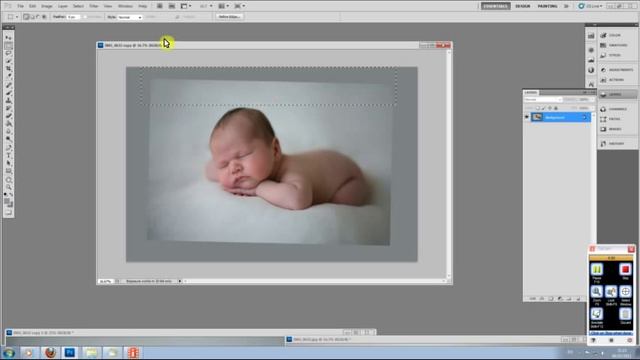The width and height of the screenshot is (640, 360).
Task: Open the CS Live button
Action: 590,6
